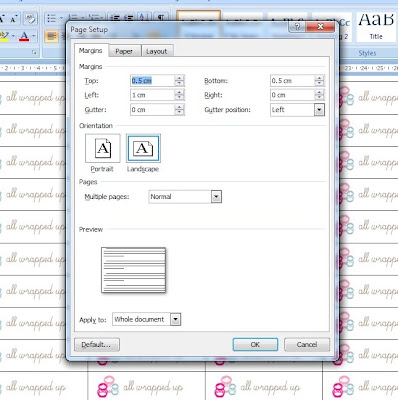Open the Highlight Color dropdown arrow
Image resolution: width=398 pixels, height=400 pixels.
13,36
